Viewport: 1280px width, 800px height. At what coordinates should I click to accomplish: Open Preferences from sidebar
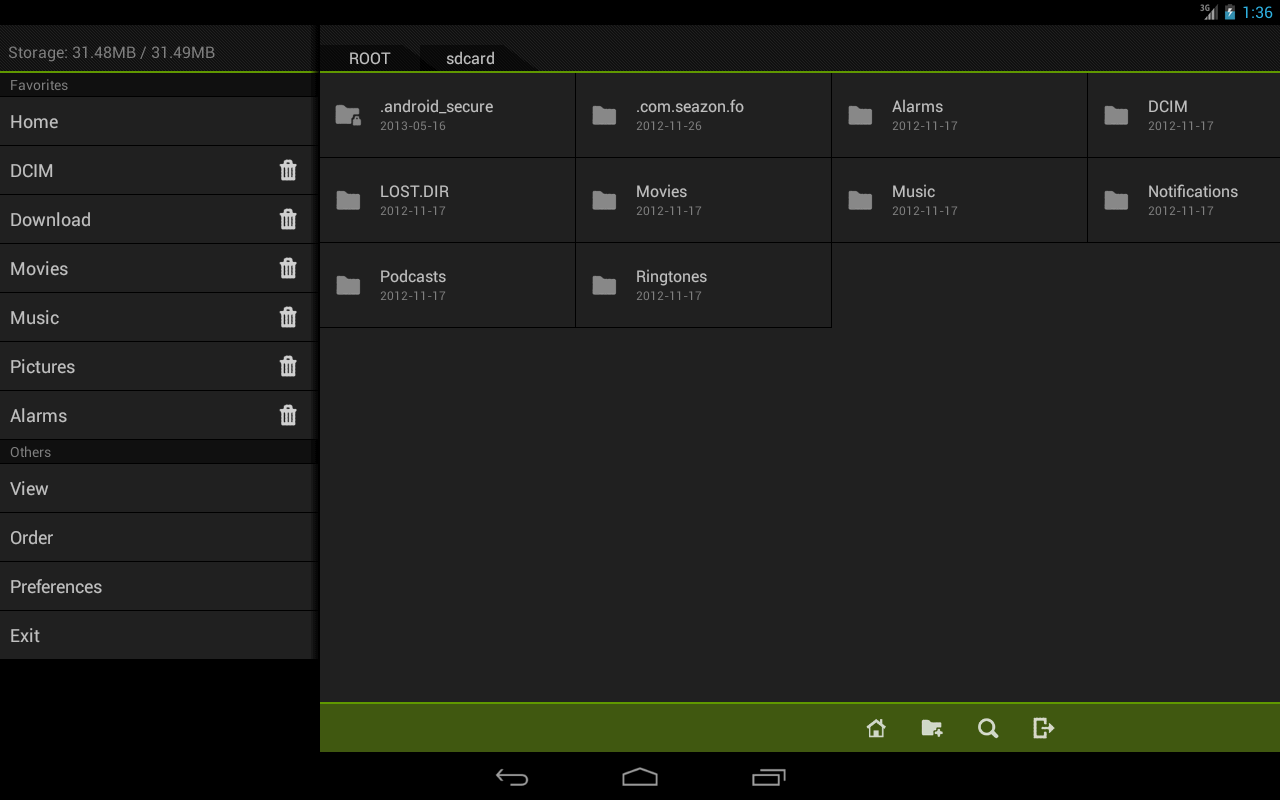click(x=158, y=586)
